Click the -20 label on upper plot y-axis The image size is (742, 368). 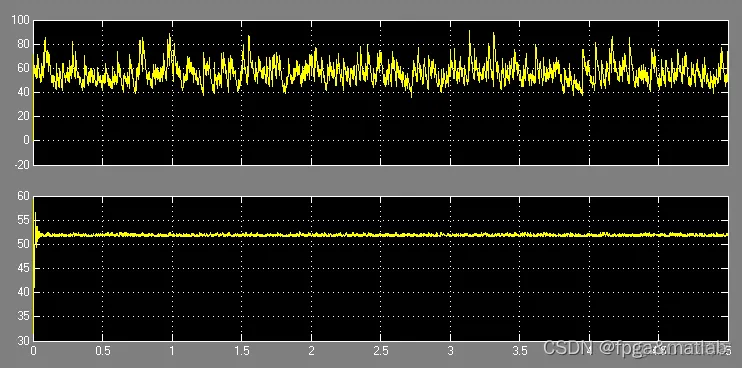[x=22, y=165]
